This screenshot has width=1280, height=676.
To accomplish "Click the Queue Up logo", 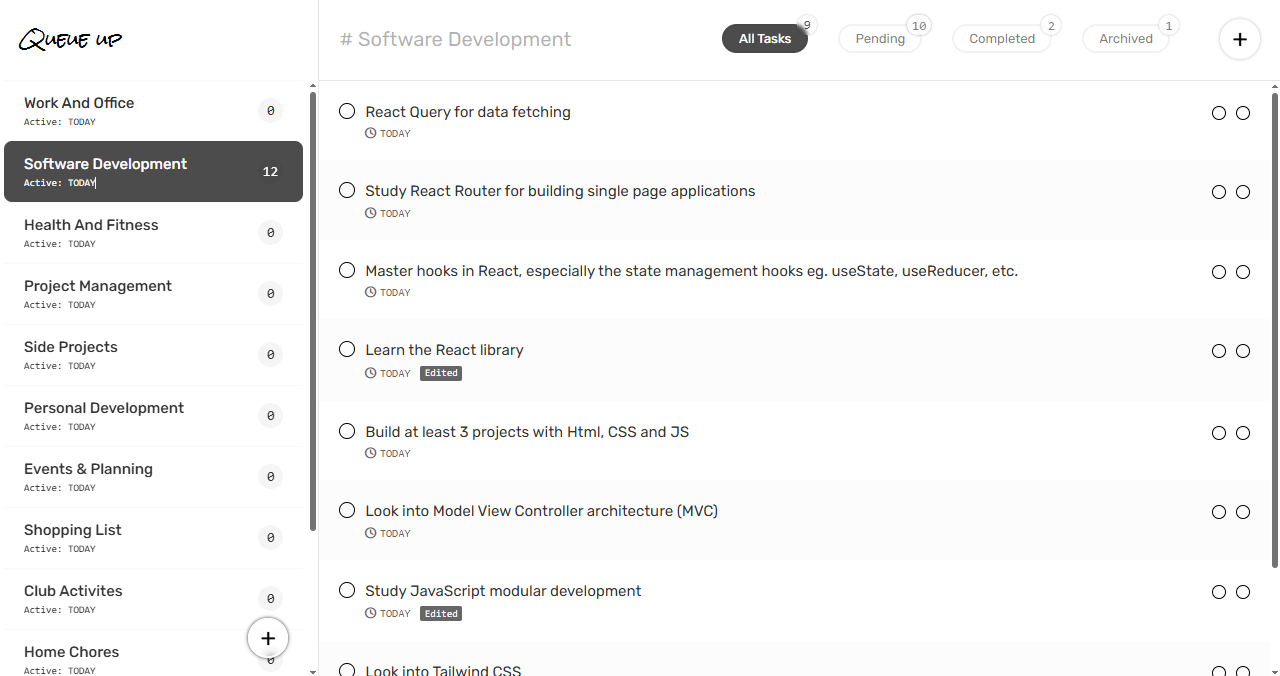I will (71, 40).
